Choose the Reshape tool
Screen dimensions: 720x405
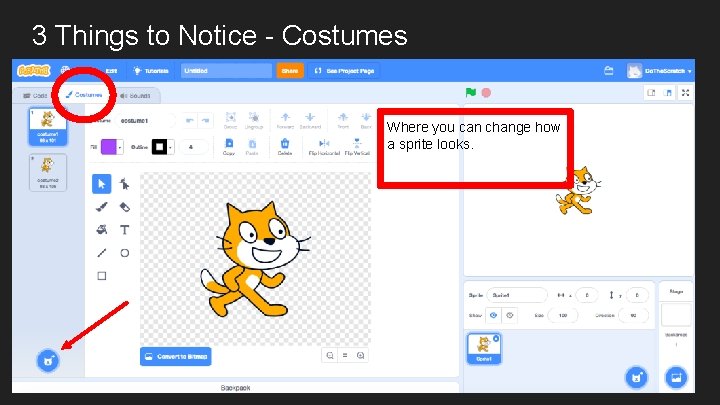(124, 184)
